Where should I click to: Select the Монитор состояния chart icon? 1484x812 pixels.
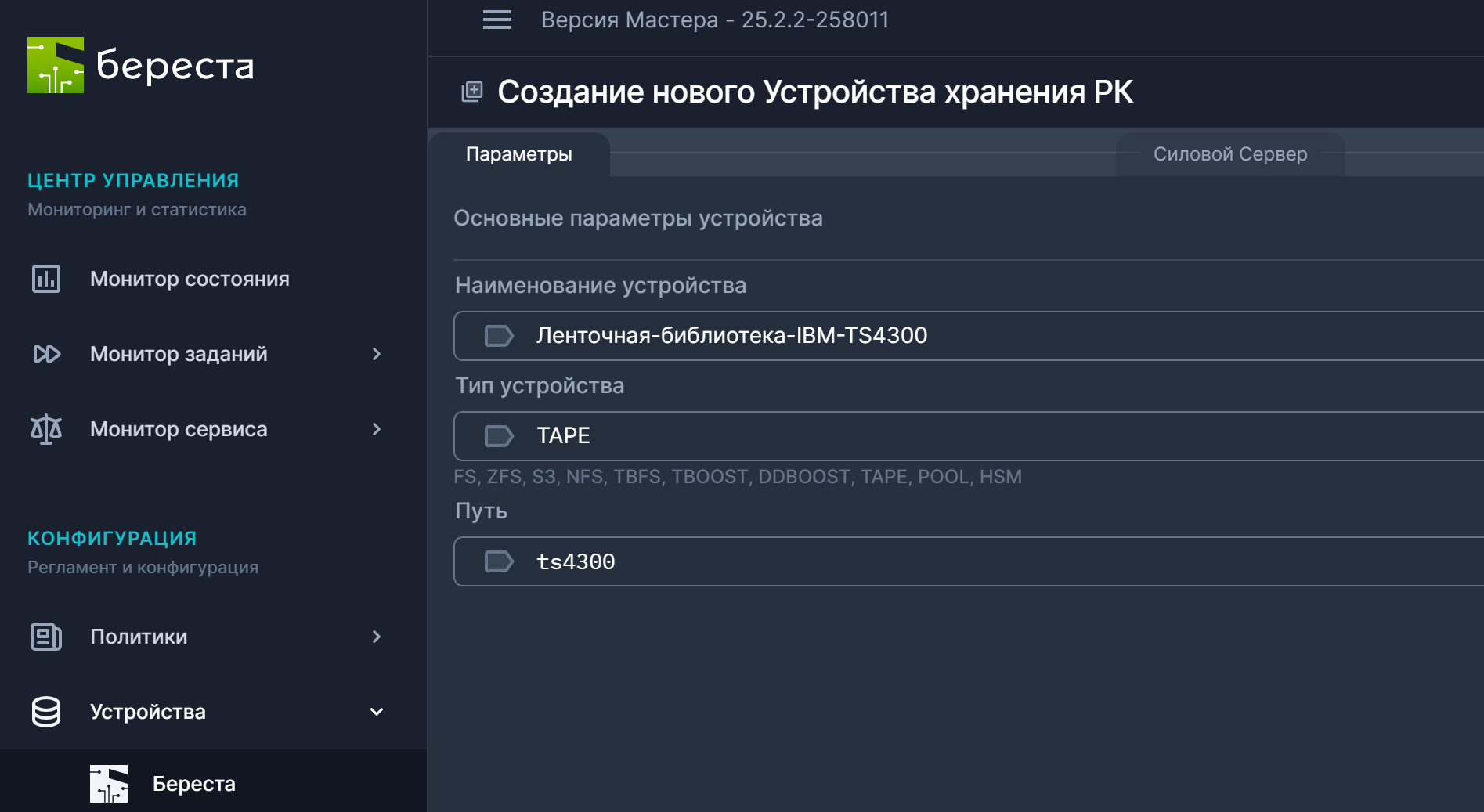point(45,279)
